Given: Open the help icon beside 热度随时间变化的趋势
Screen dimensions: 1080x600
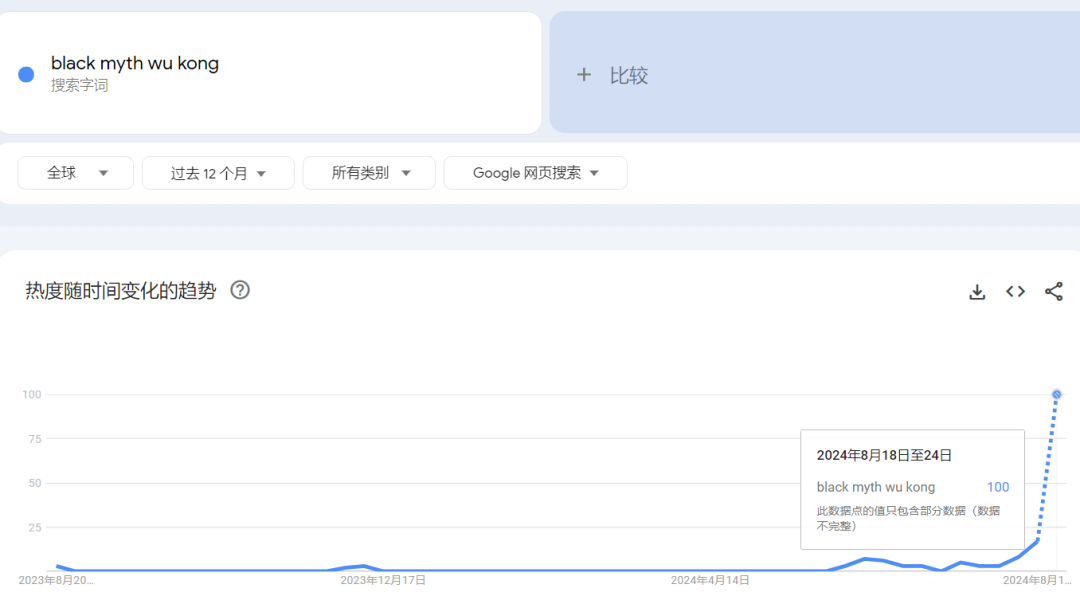Looking at the screenshot, I should coord(240,290).
